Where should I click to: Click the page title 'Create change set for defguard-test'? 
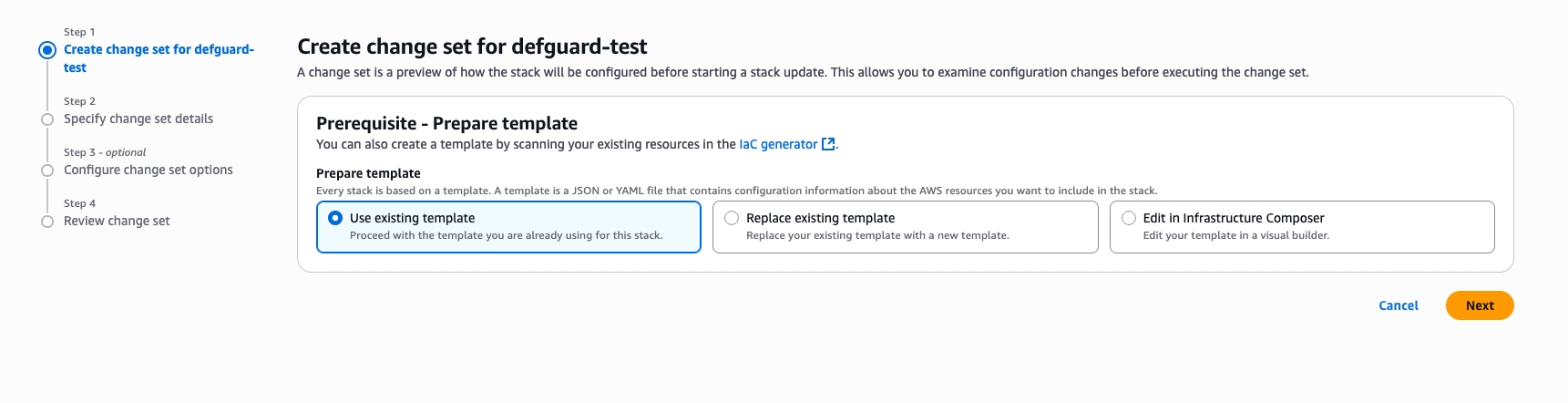[472, 46]
